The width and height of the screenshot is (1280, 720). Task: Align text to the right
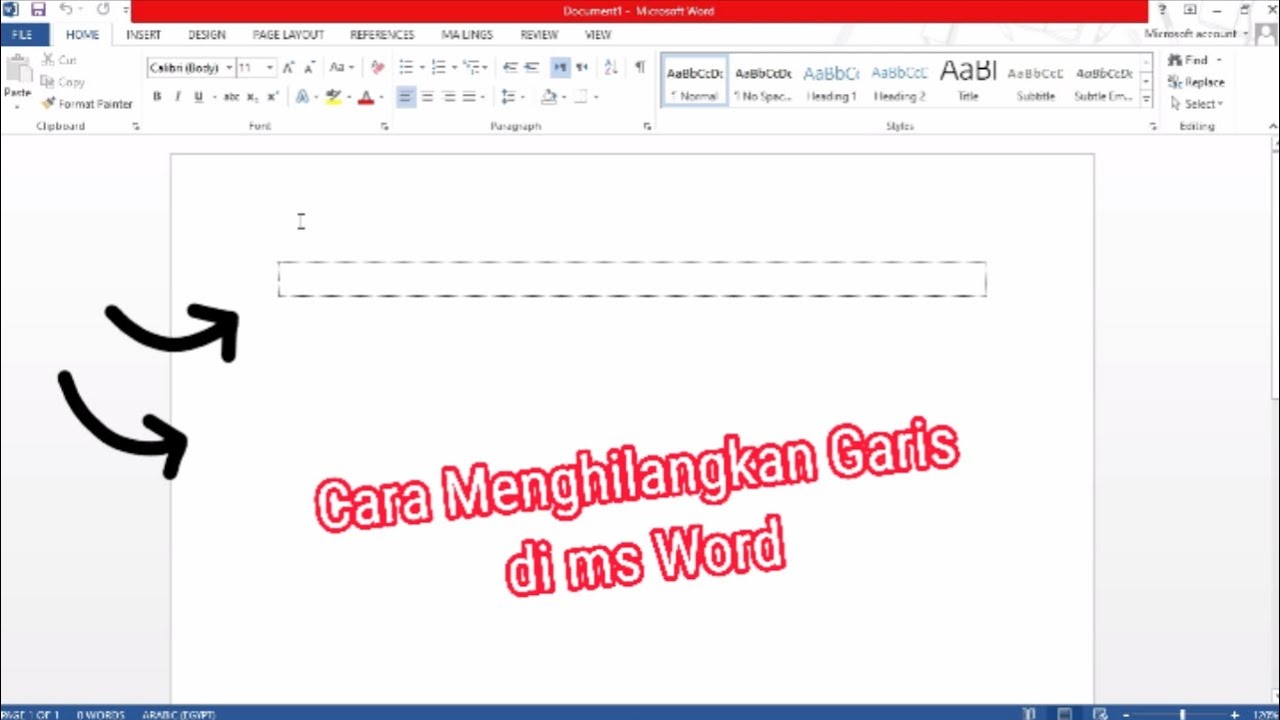click(x=449, y=97)
